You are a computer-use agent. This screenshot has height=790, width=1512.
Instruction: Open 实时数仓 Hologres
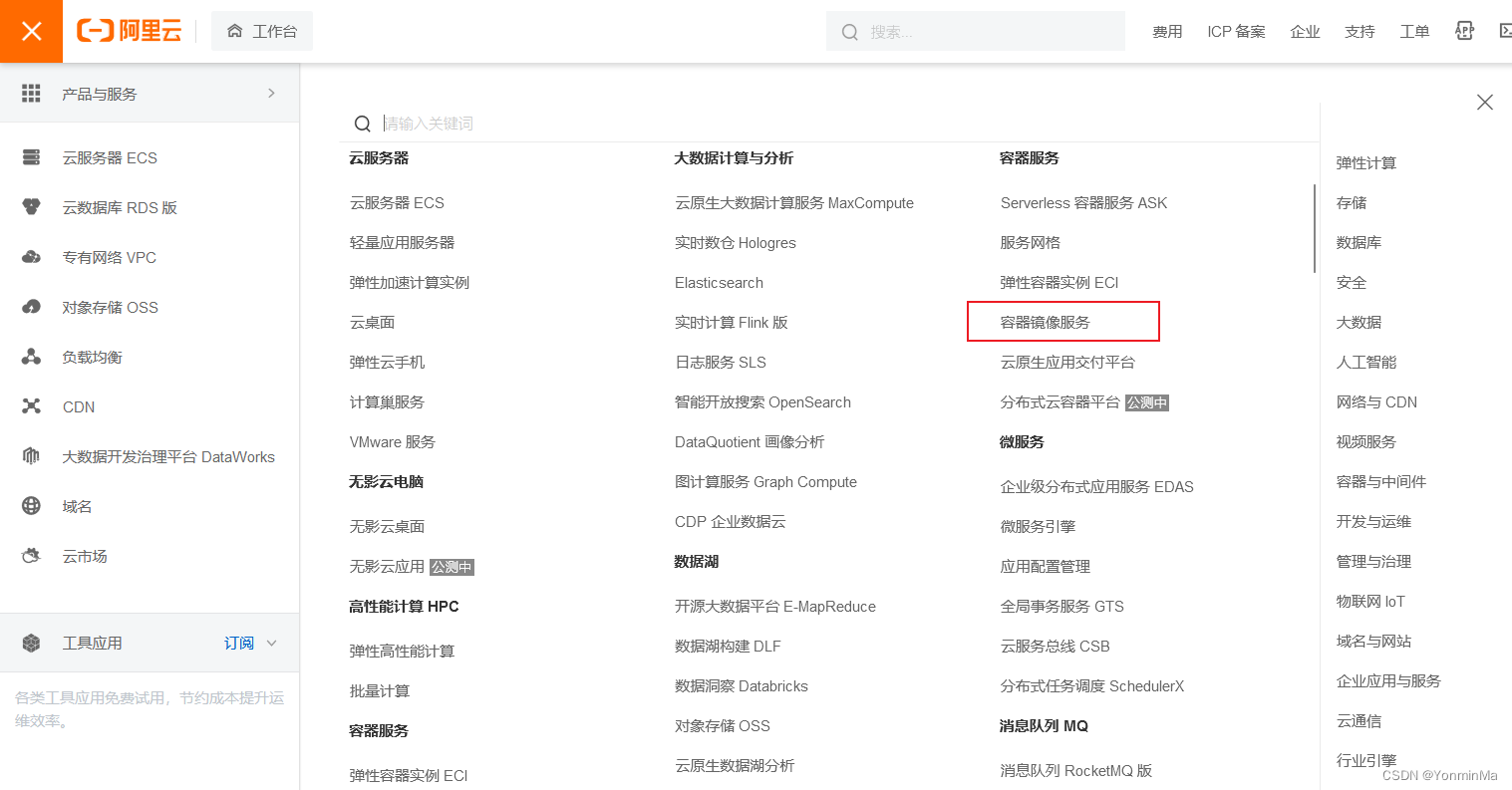click(x=736, y=242)
